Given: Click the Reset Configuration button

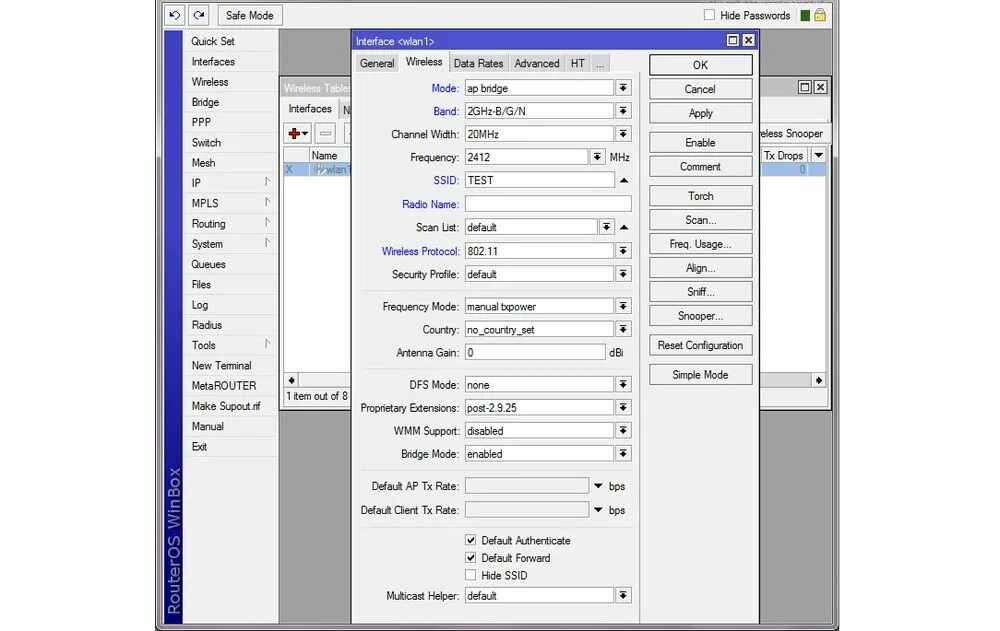Looking at the screenshot, I should click(x=700, y=345).
